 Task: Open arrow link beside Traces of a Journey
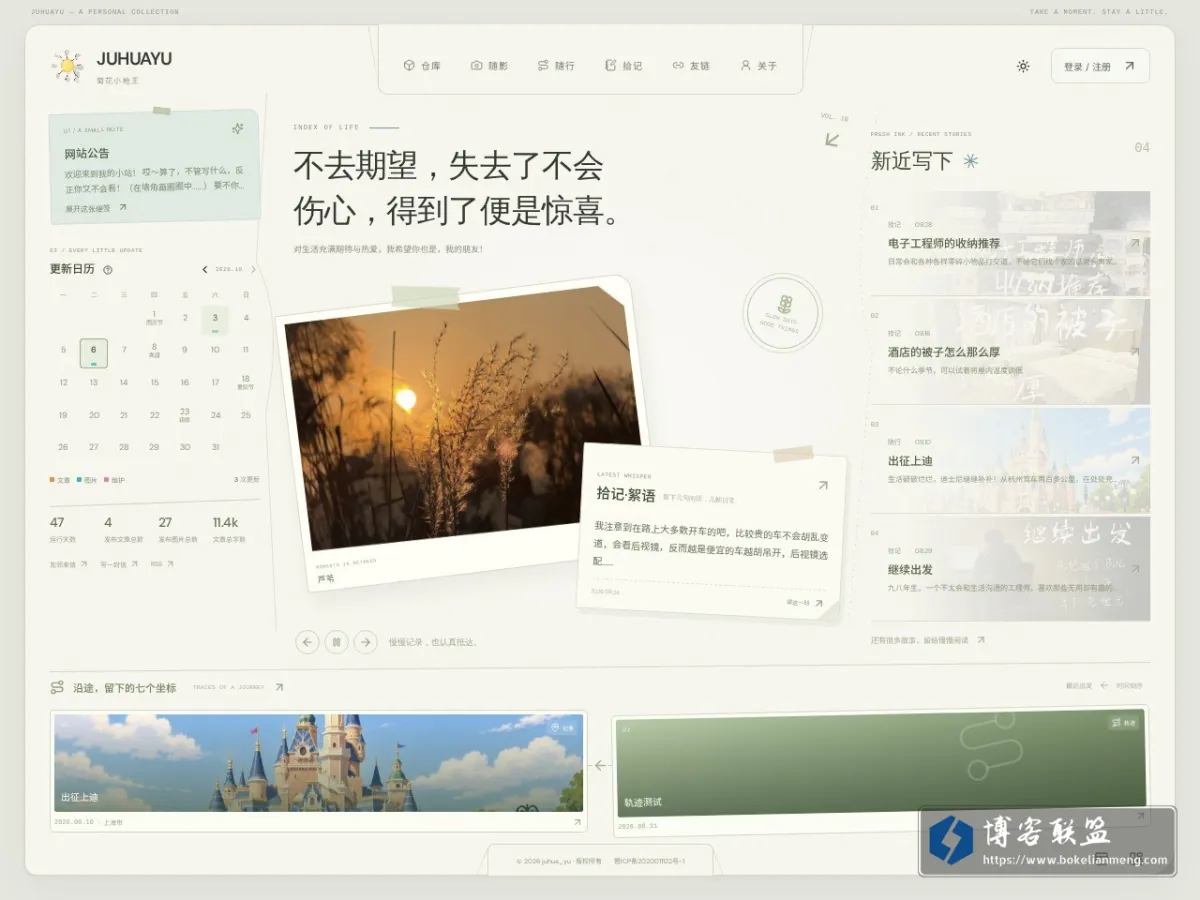(279, 687)
